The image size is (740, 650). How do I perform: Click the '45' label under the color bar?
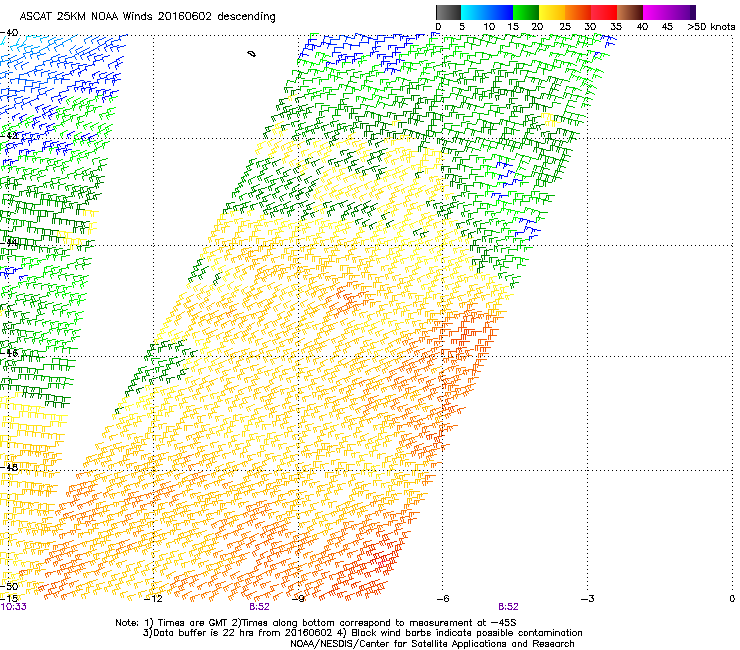pos(667,26)
